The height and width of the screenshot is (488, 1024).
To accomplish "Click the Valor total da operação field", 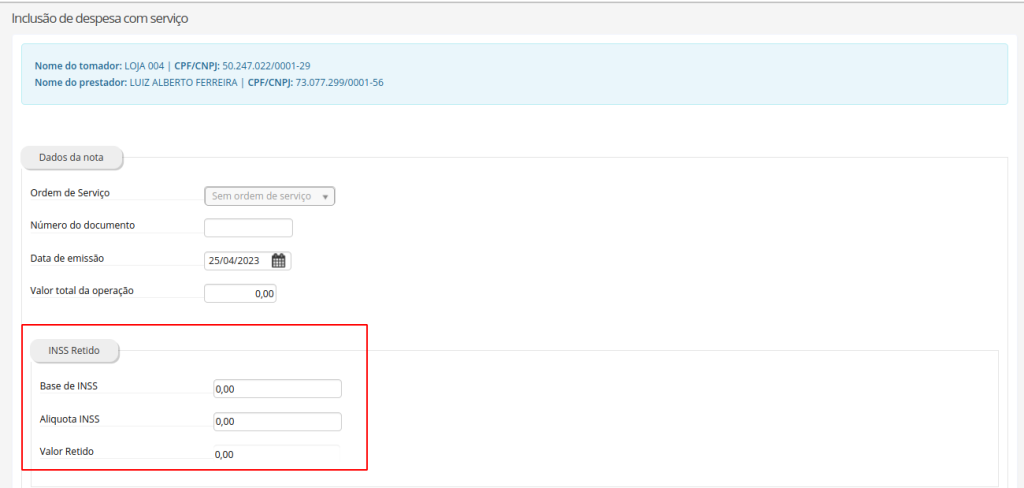I will tap(240, 294).
